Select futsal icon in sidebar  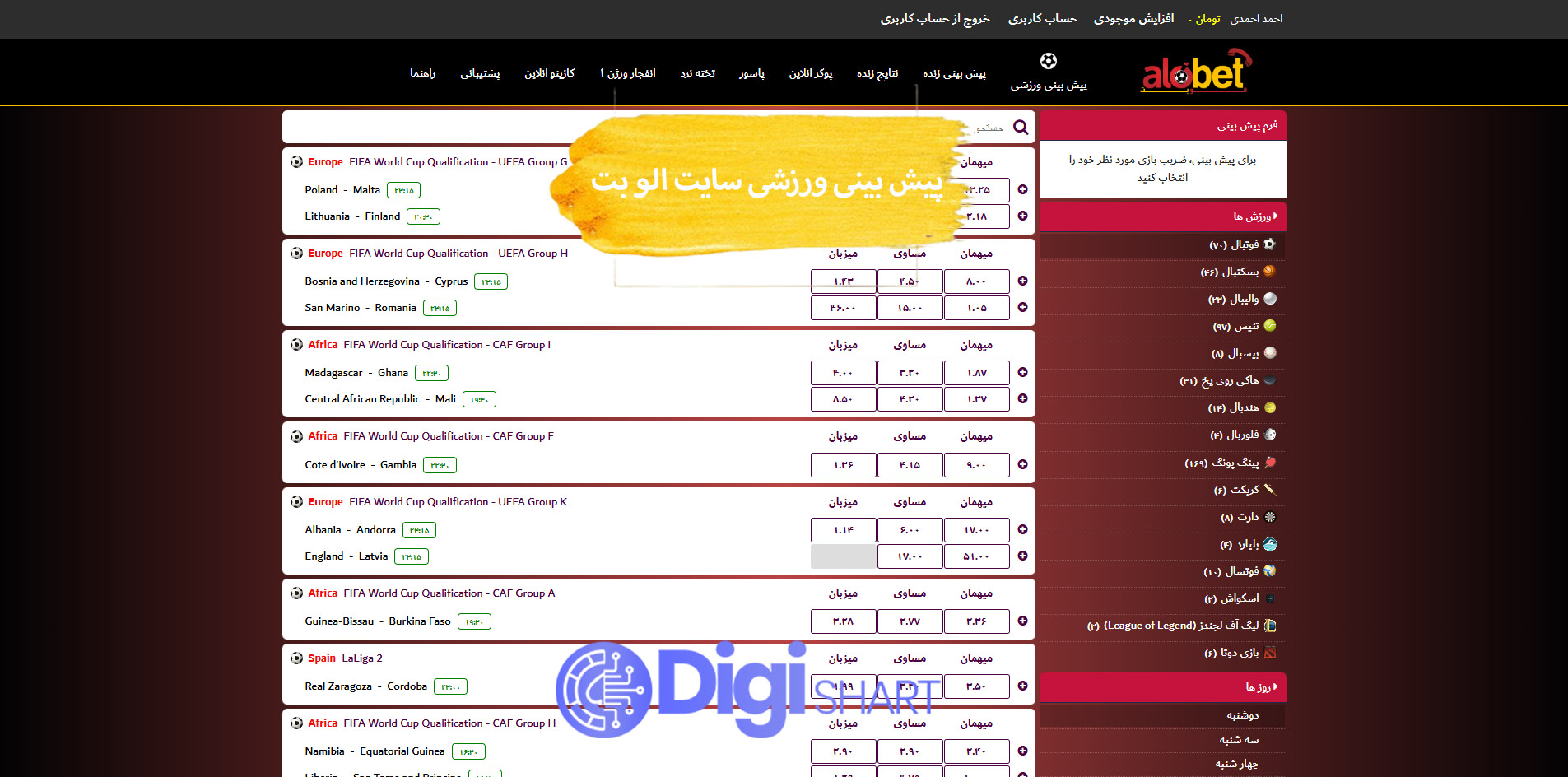[x=1270, y=571]
